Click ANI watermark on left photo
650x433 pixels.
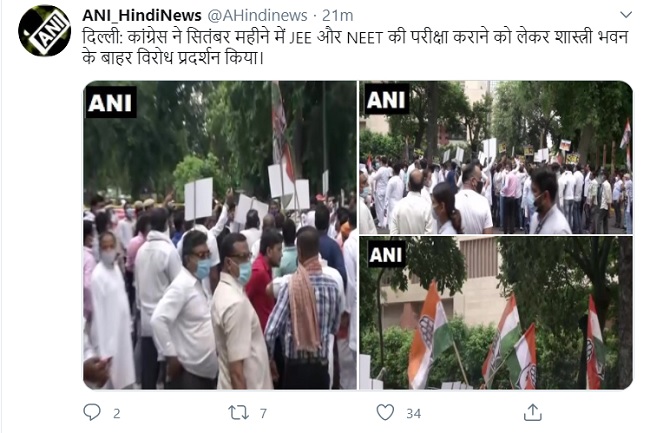point(111,102)
